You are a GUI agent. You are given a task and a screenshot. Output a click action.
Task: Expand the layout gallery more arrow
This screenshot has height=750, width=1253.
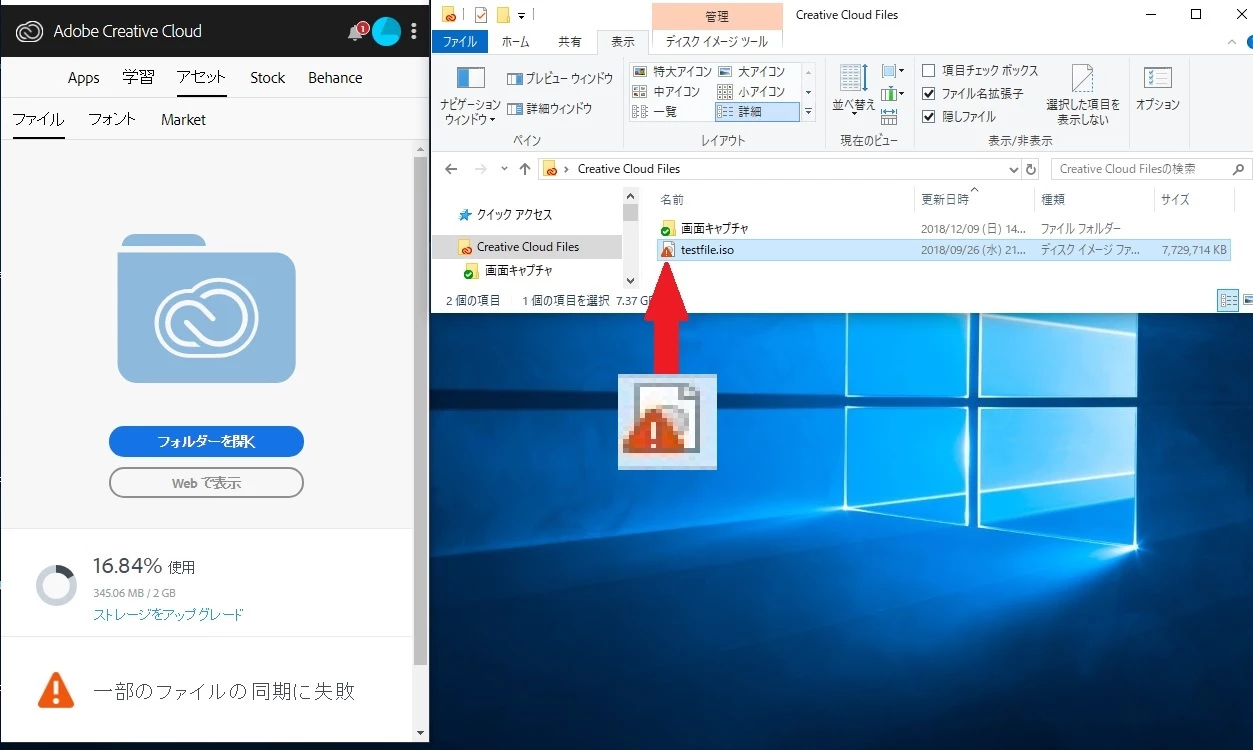[x=808, y=112]
